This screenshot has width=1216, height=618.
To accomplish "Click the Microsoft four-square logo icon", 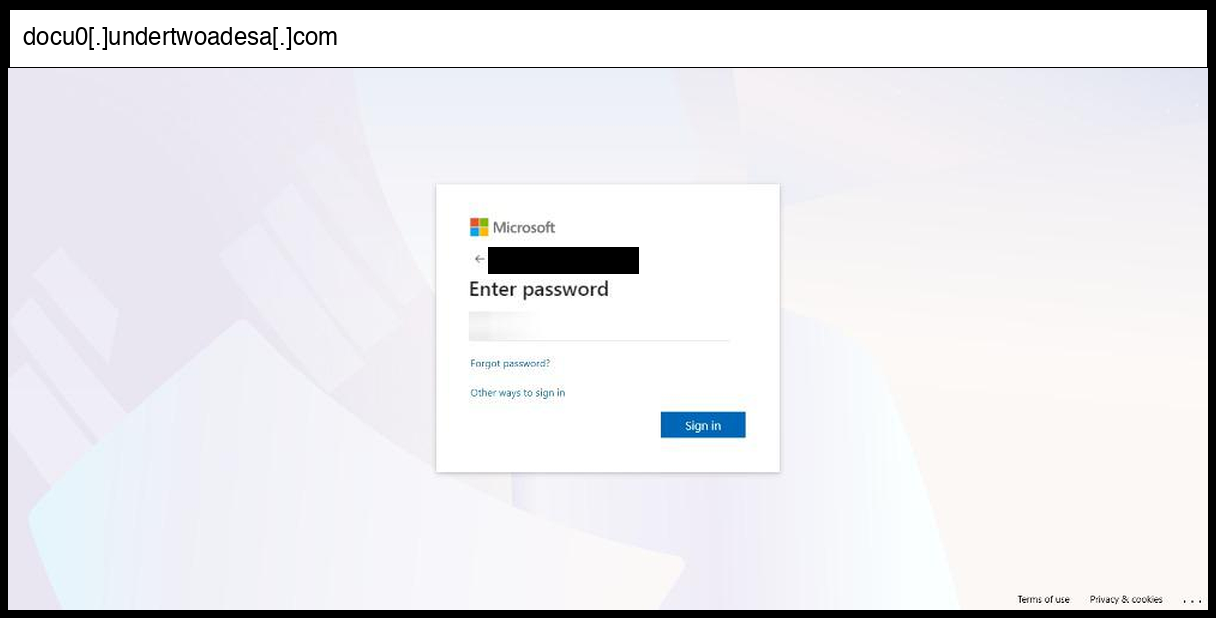I will click(x=479, y=227).
